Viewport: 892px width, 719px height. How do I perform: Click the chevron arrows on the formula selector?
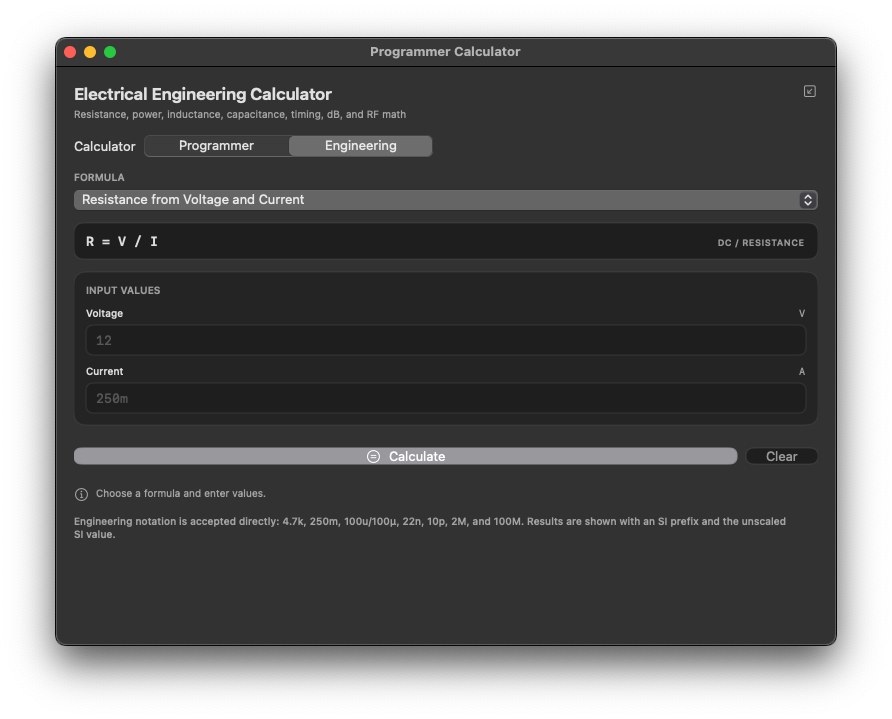(x=807, y=200)
